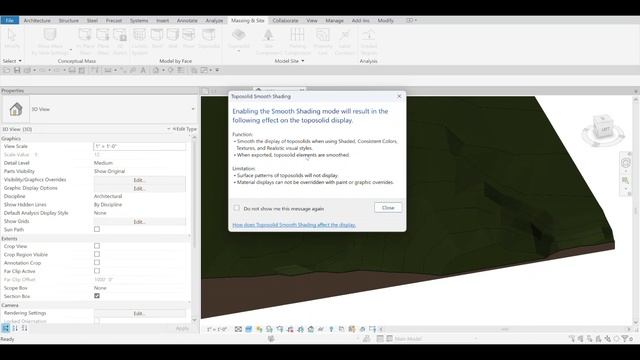Image resolution: width=640 pixels, height=360 pixels.
Task: Click Close button in Toposolid Smooth Shading dialog
Action: [388, 208]
